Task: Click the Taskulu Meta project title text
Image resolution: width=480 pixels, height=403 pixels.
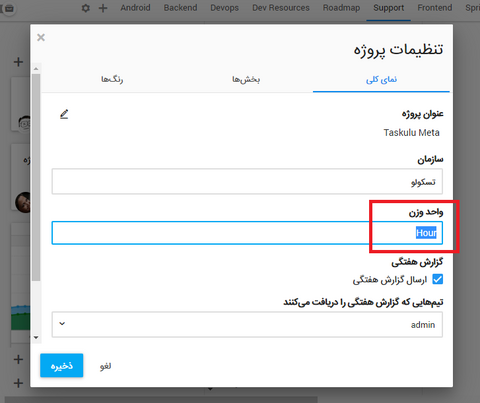Action: [411, 133]
